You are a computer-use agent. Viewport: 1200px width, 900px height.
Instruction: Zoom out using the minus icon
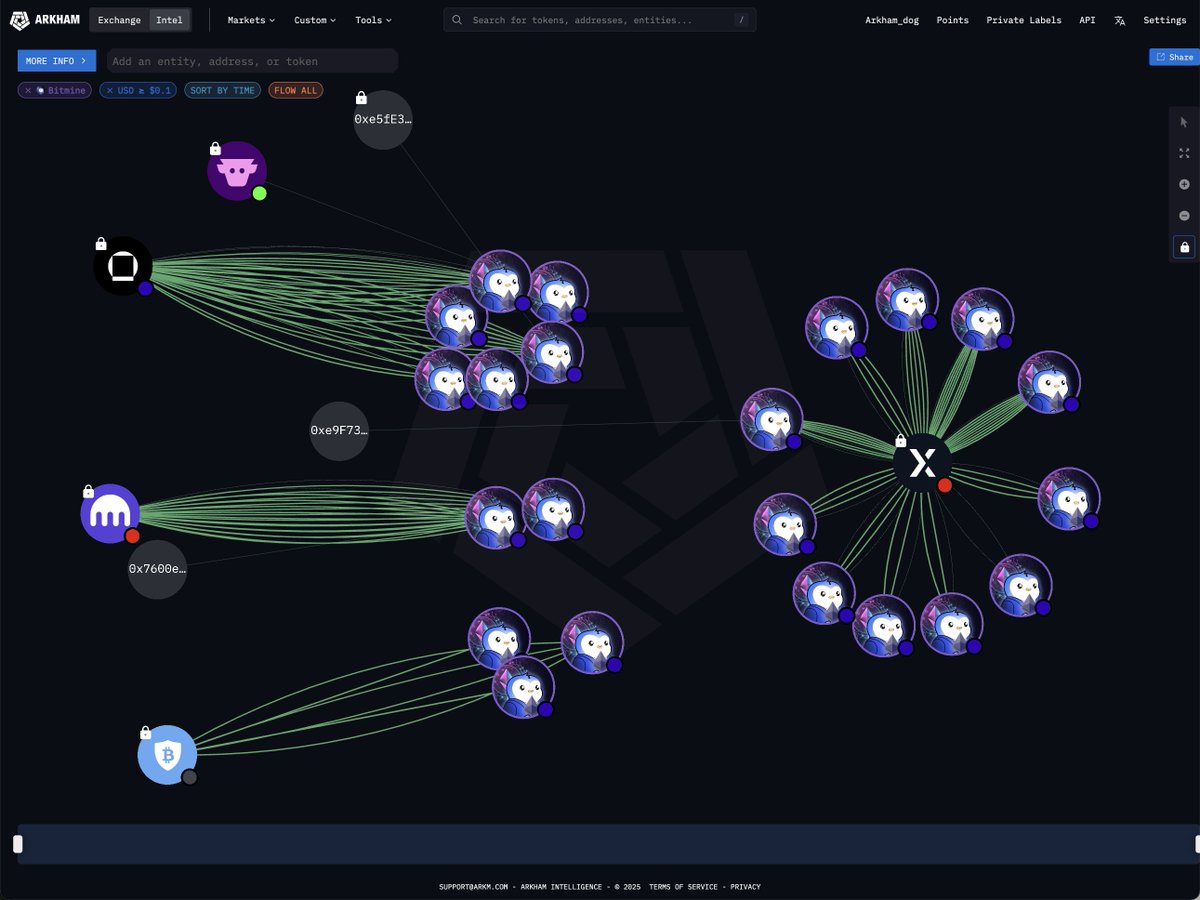[x=1184, y=215]
